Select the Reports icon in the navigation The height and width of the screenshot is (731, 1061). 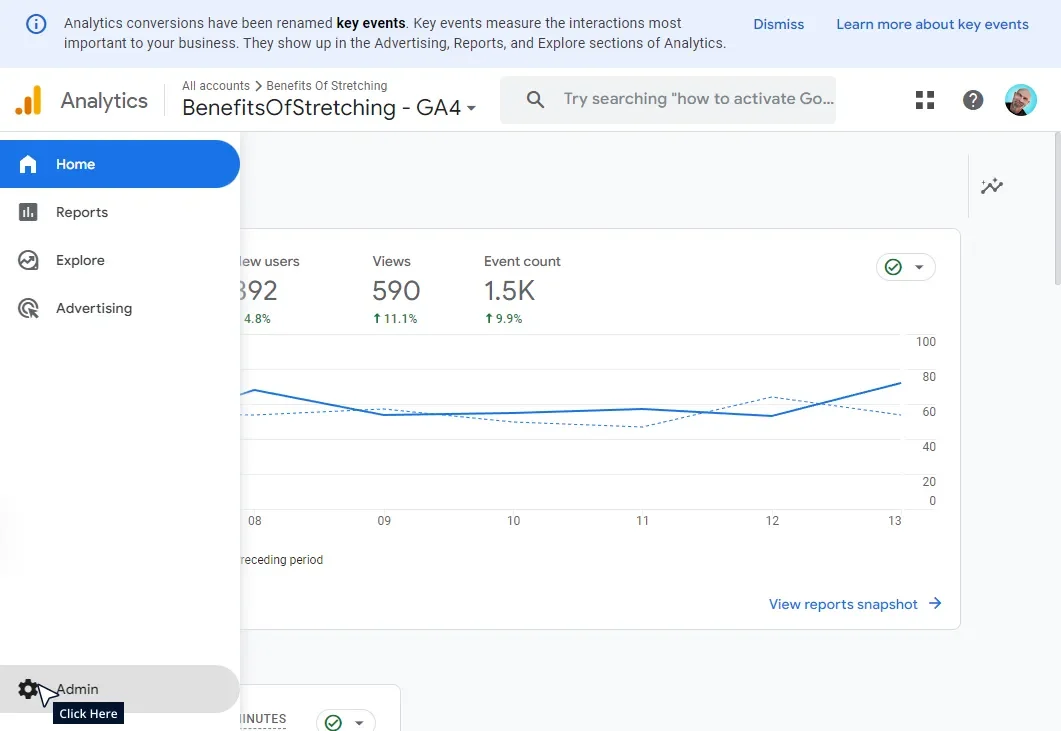tap(28, 212)
